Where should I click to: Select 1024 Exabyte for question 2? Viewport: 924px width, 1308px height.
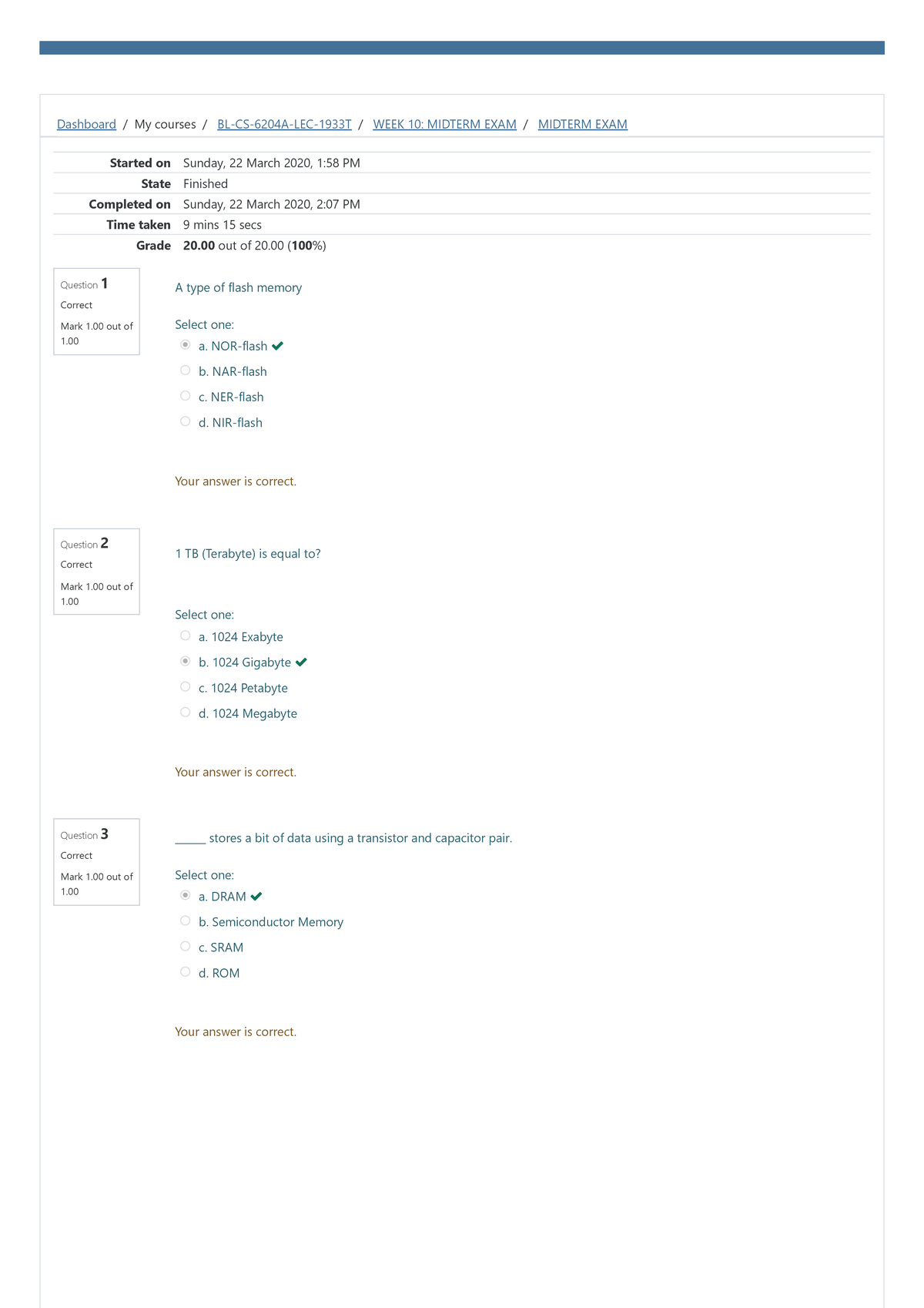pos(185,635)
